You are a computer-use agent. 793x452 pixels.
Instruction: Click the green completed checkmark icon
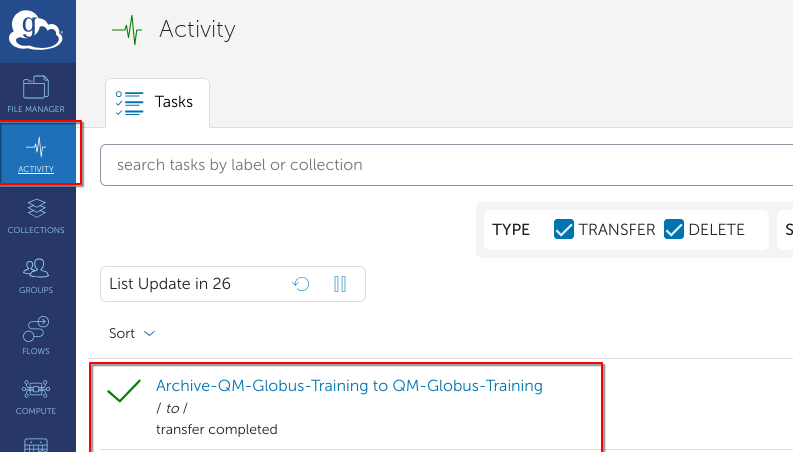pos(123,391)
